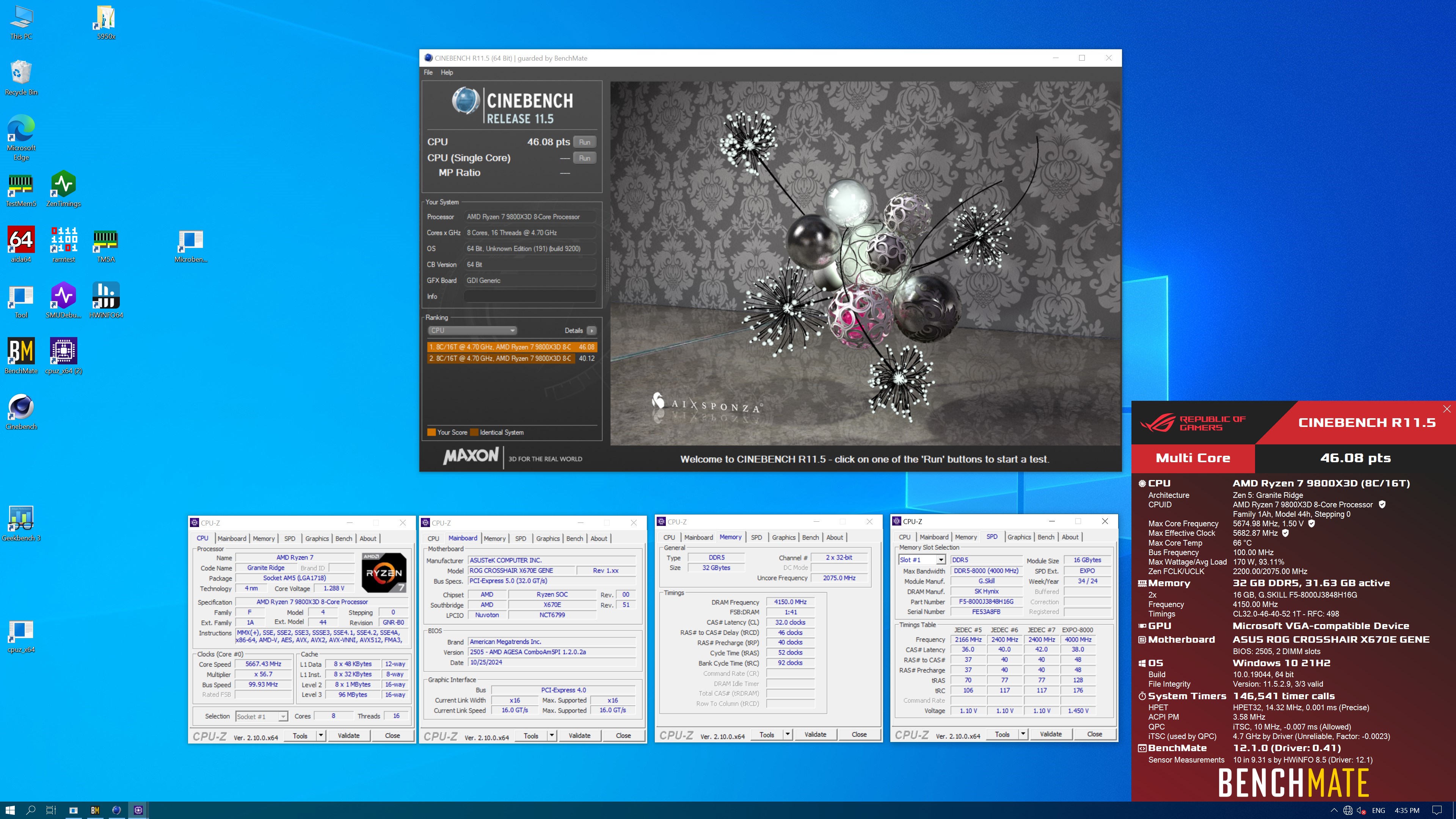This screenshot has height=819, width=1456.
Task: Select the cpuz_x64 (2) desktop icon
Action: 63,357
